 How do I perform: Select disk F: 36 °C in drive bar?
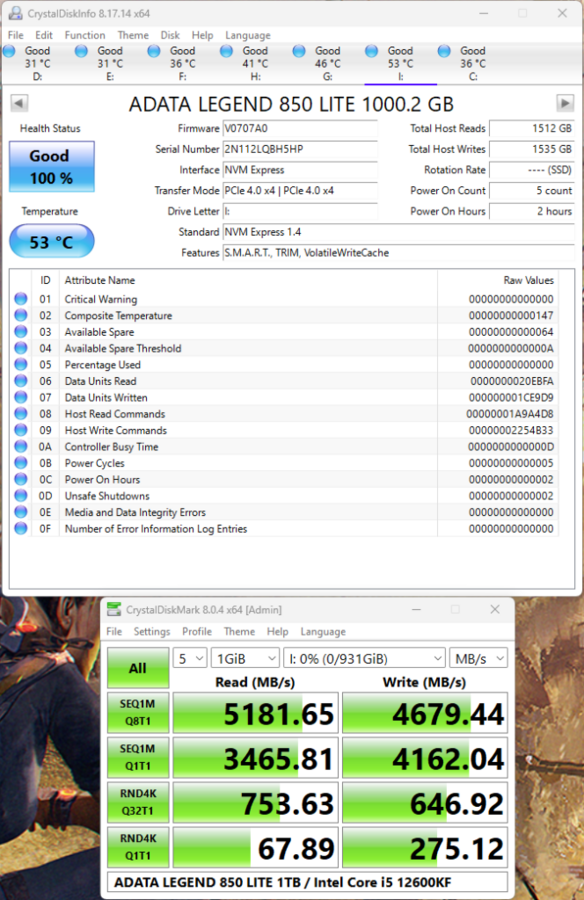(x=183, y=64)
